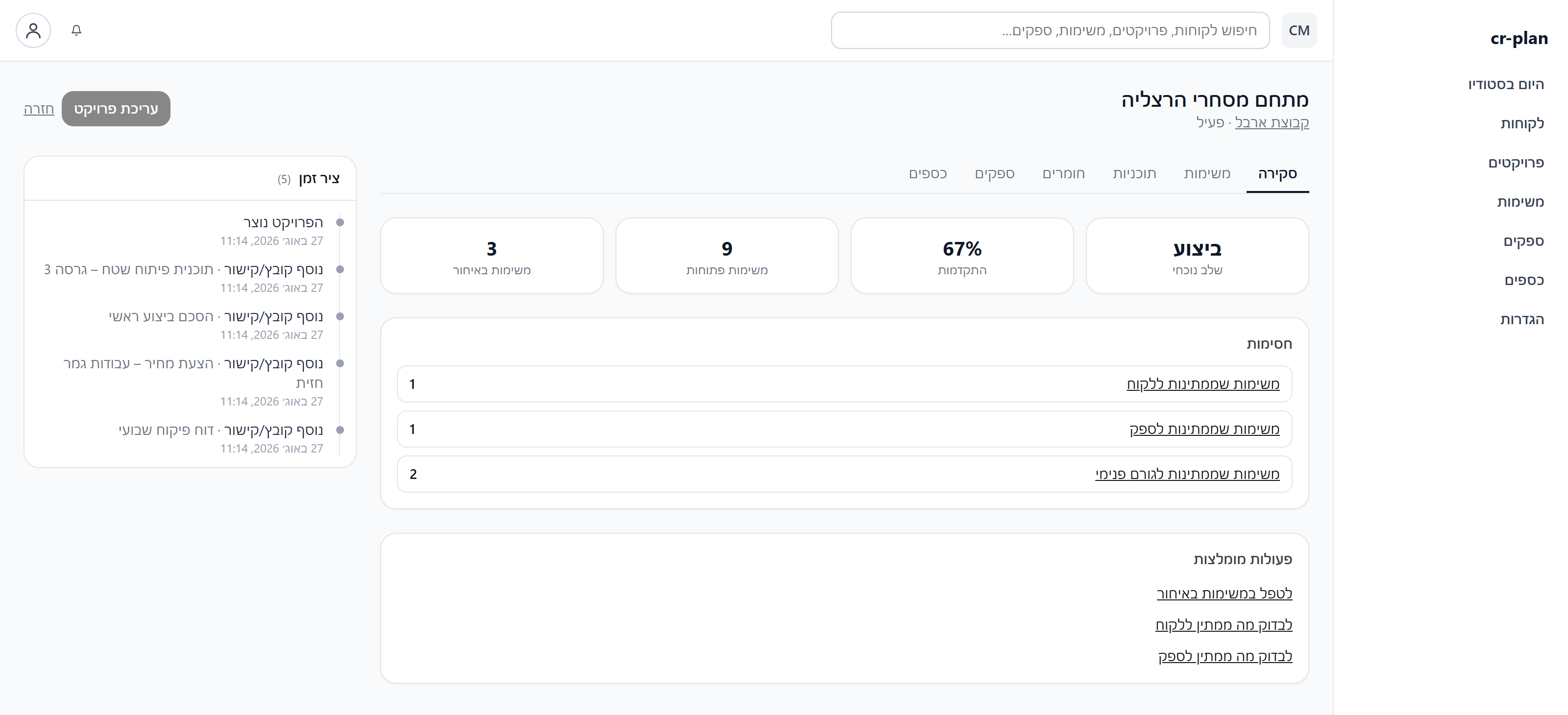Select the כספים project tab
The width and height of the screenshot is (1568, 715).
[928, 173]
